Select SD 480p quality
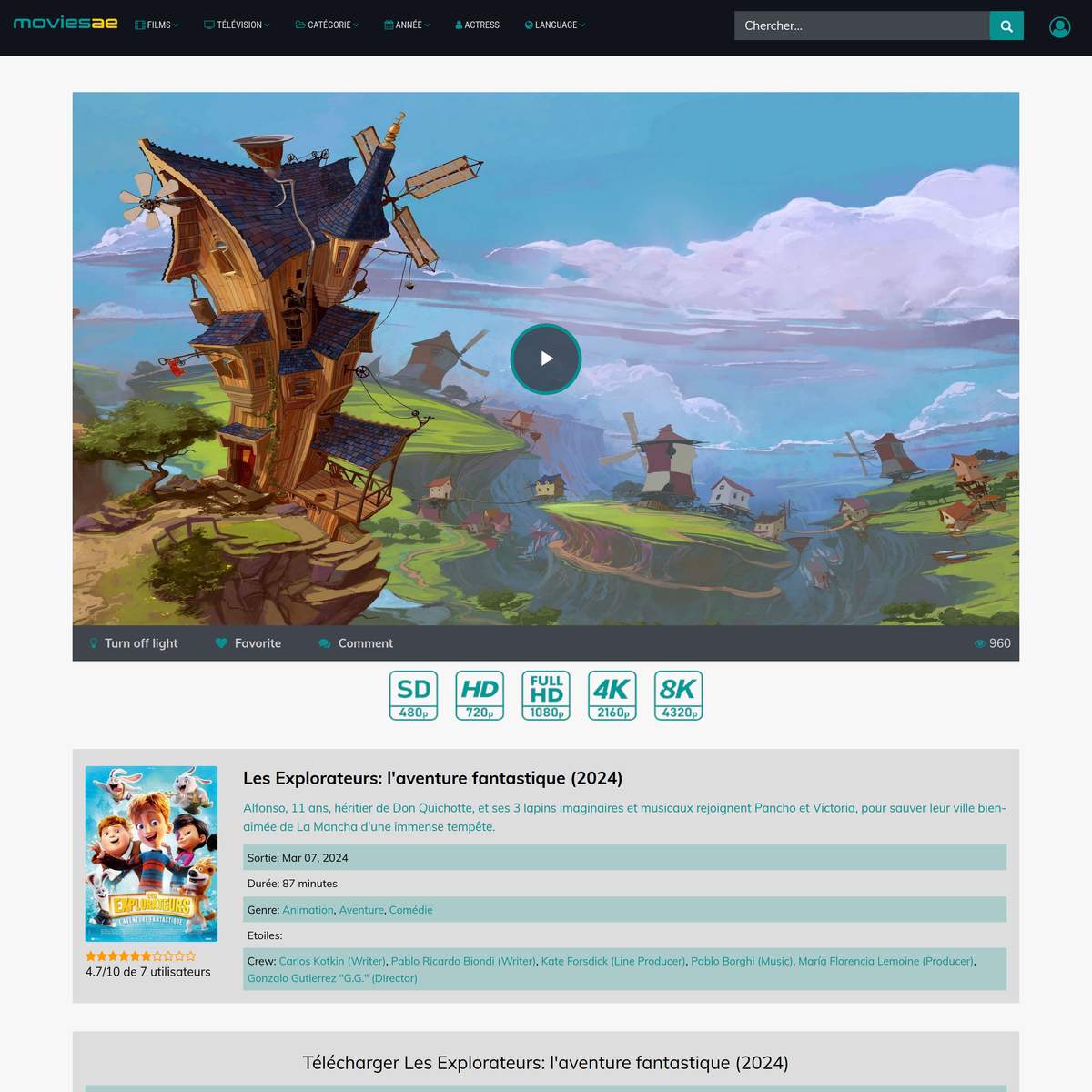The image size is (1092, 1092). 414,695
